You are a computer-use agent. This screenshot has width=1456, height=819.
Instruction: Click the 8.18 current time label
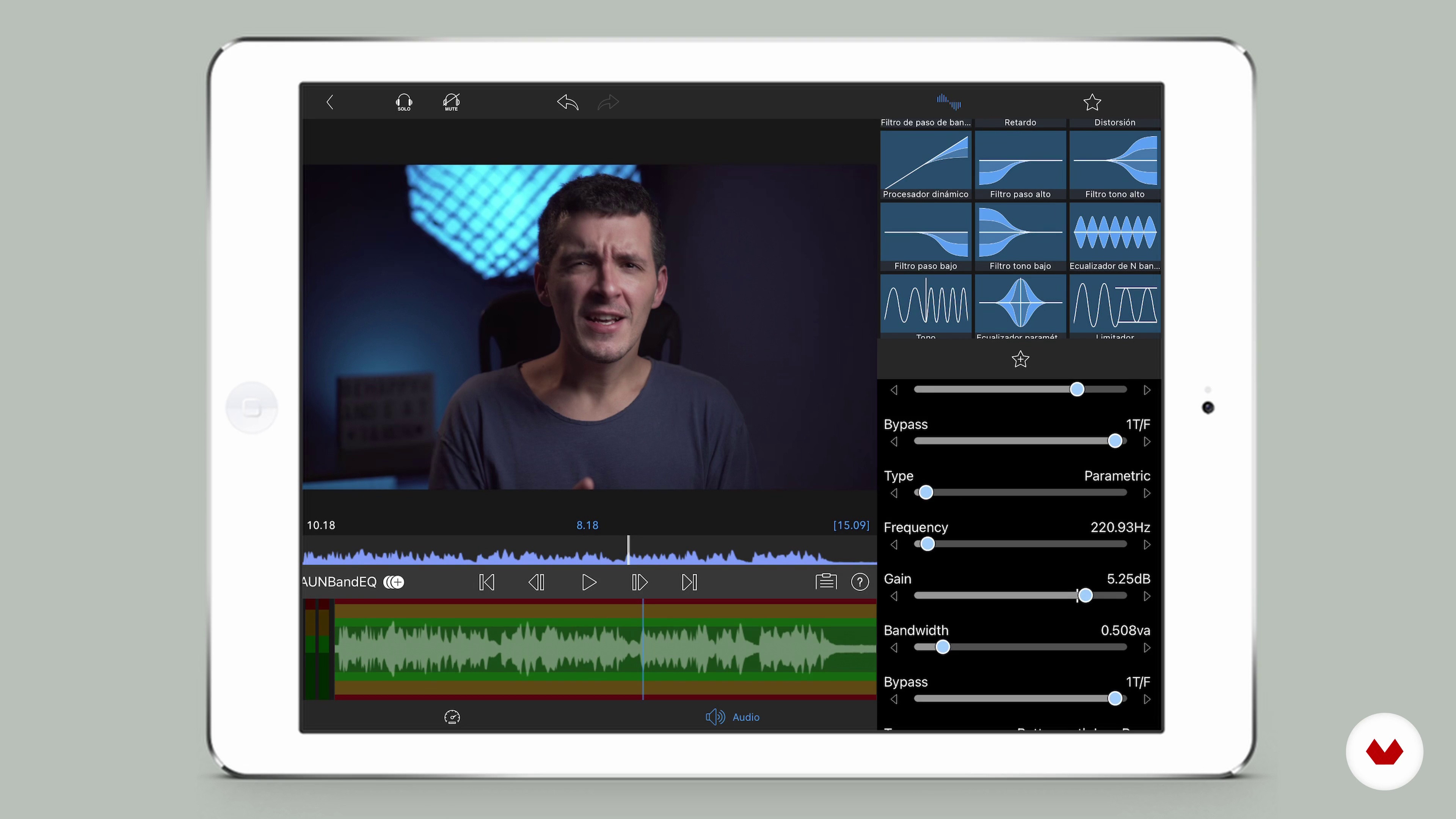tap(587, 526)
